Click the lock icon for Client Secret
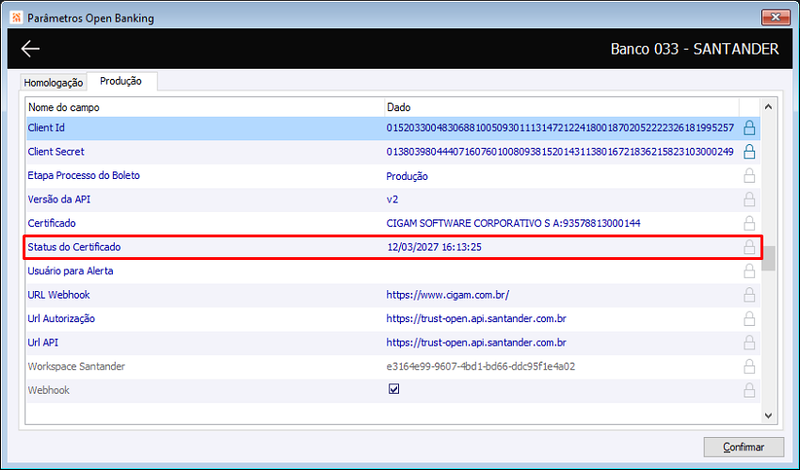The image size is (800, 470). (749, 152)
